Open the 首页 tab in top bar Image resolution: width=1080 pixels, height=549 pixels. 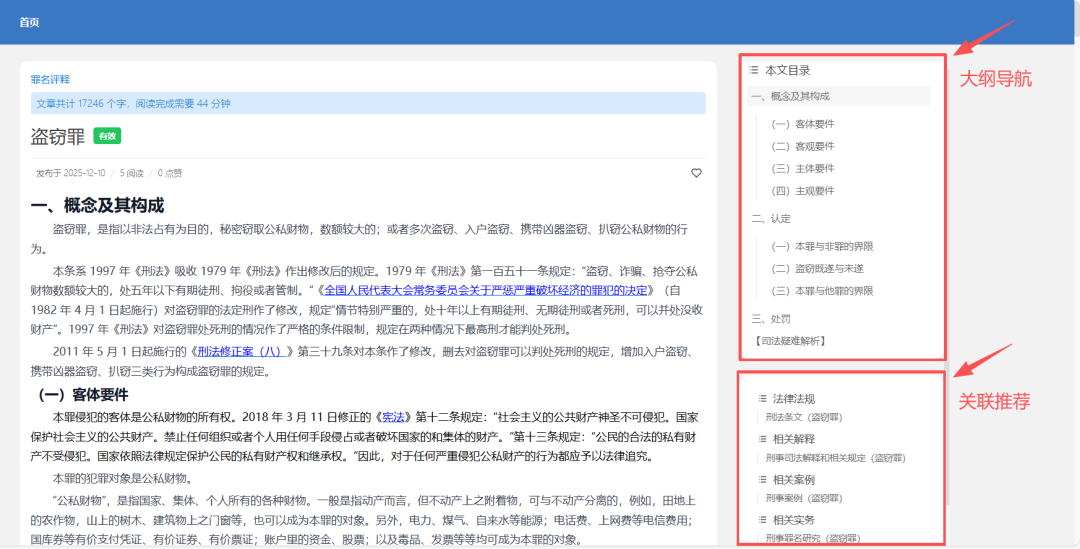coord(29,22)
